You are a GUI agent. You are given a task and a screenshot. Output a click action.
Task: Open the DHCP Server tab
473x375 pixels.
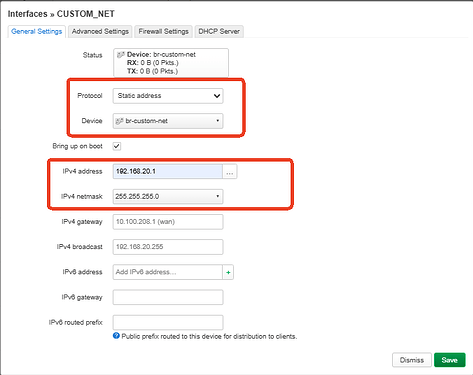(x=219, y=31)
